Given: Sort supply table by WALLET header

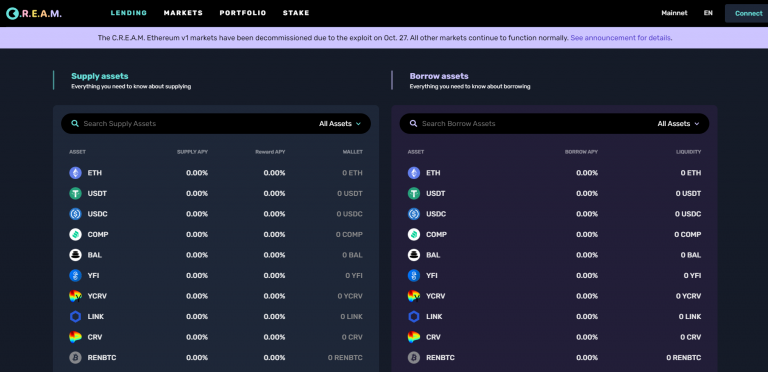Looking at the screenshot, I should [353, 152].
